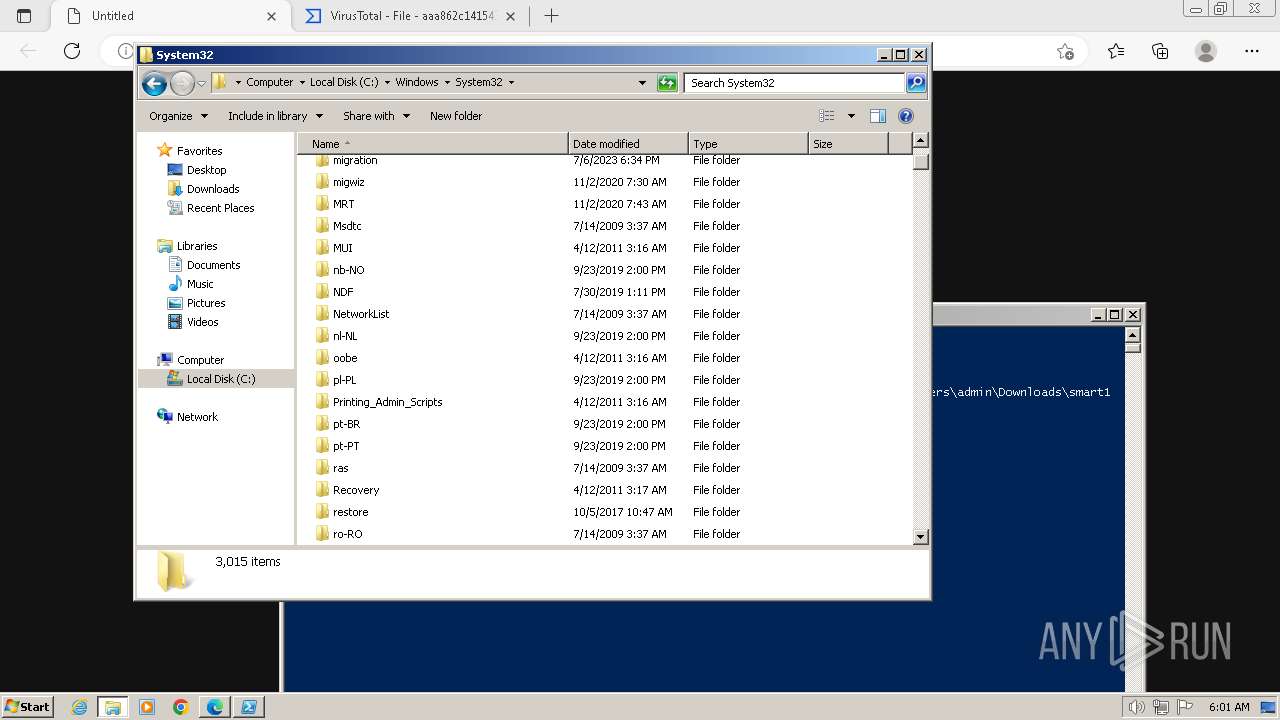Expand the Computer breadcrumb arrow

tap(302, 83)
